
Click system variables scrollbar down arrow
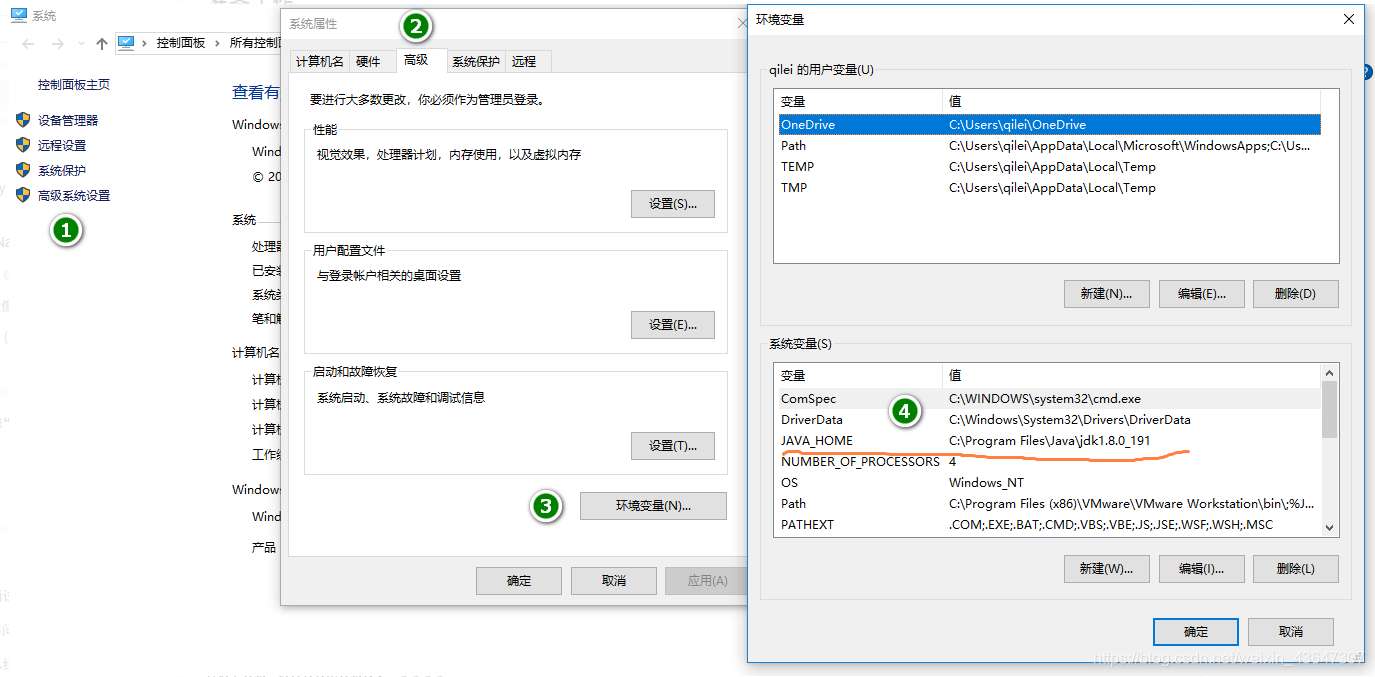[1330, 528]
